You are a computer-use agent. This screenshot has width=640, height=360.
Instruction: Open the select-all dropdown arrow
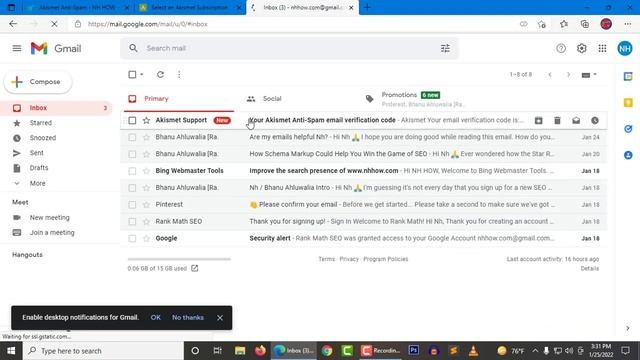click(142, 75)
